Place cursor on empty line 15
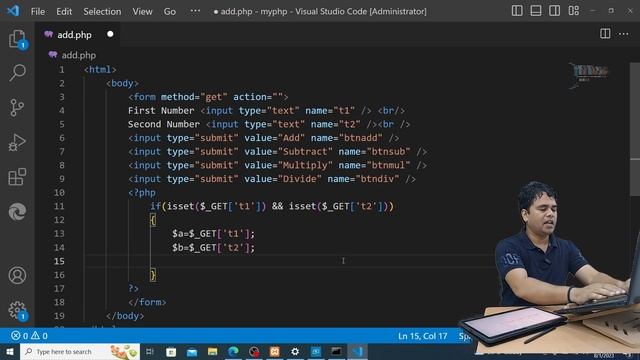The width and height of the screenshot is (640, 360). [289, 261]
